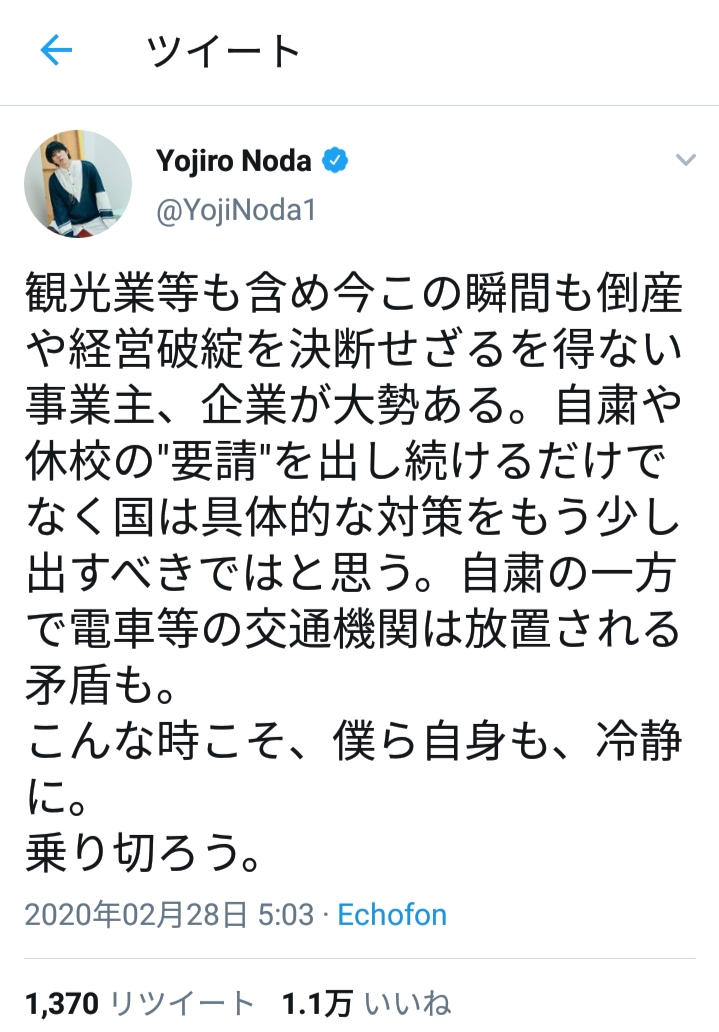
Task: View the 1.1万 いいね list
Action: pos(367,1004)
